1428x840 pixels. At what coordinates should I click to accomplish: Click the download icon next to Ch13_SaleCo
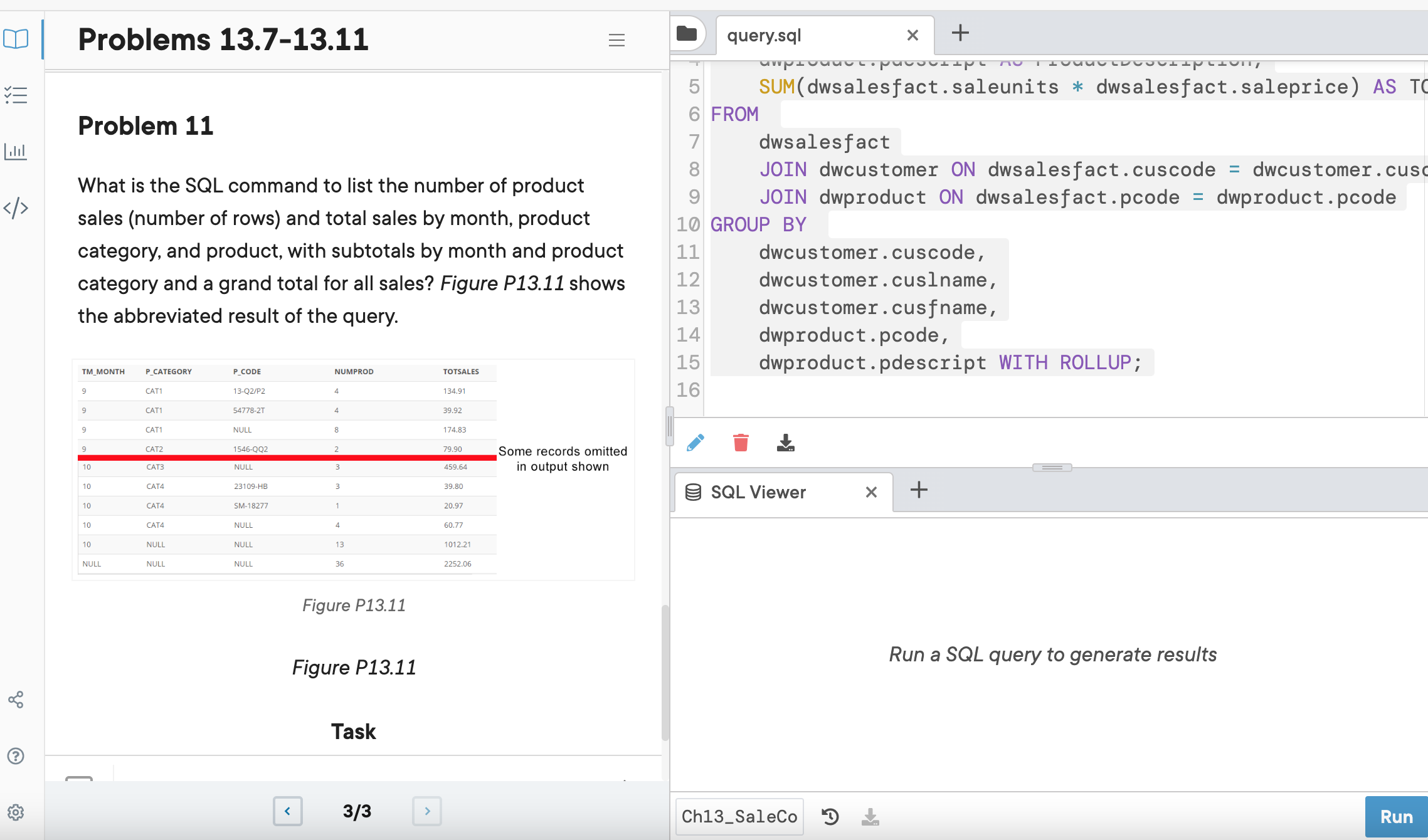(x=870, y=817)
